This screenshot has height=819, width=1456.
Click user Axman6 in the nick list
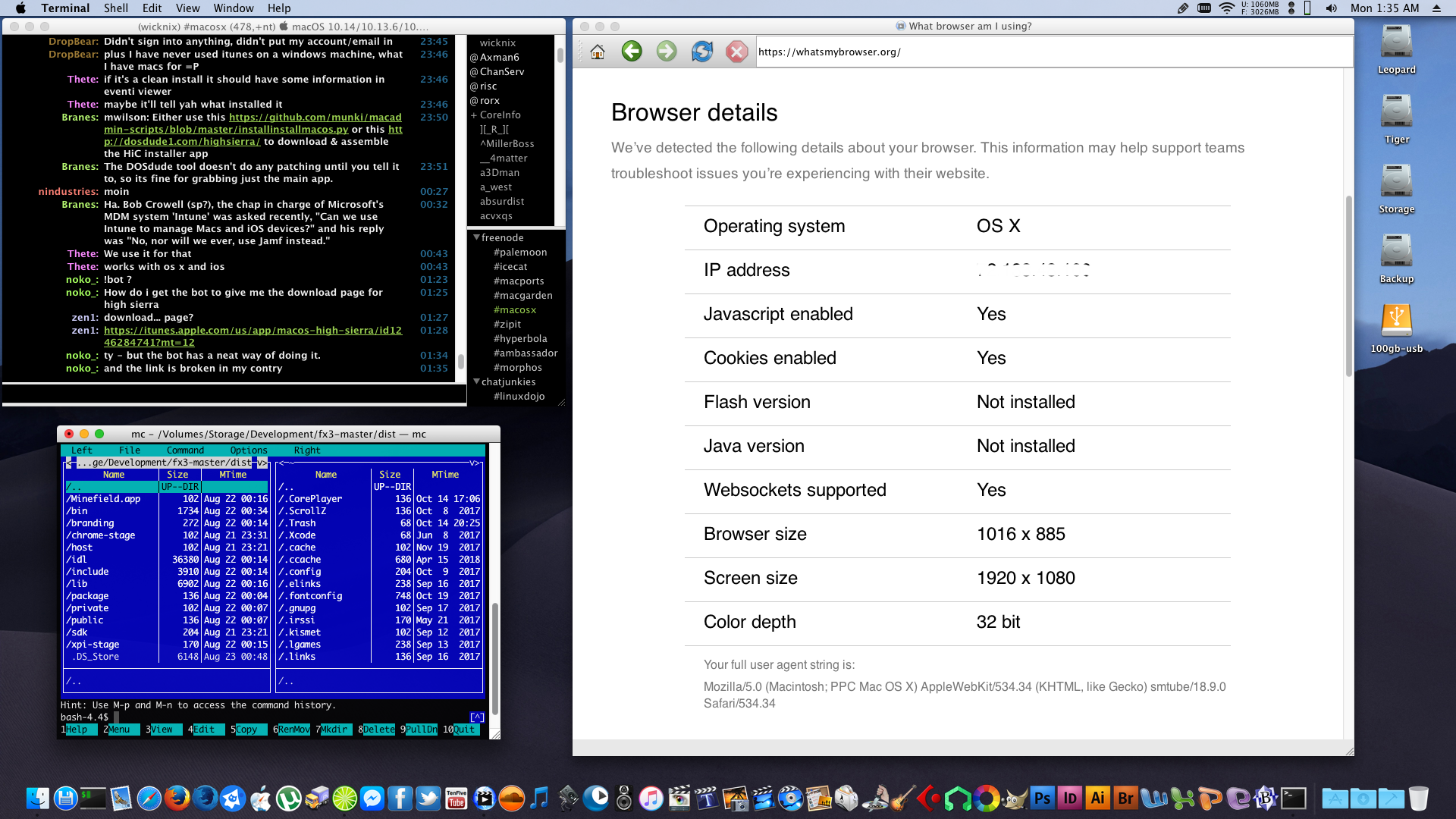point(500,57)
